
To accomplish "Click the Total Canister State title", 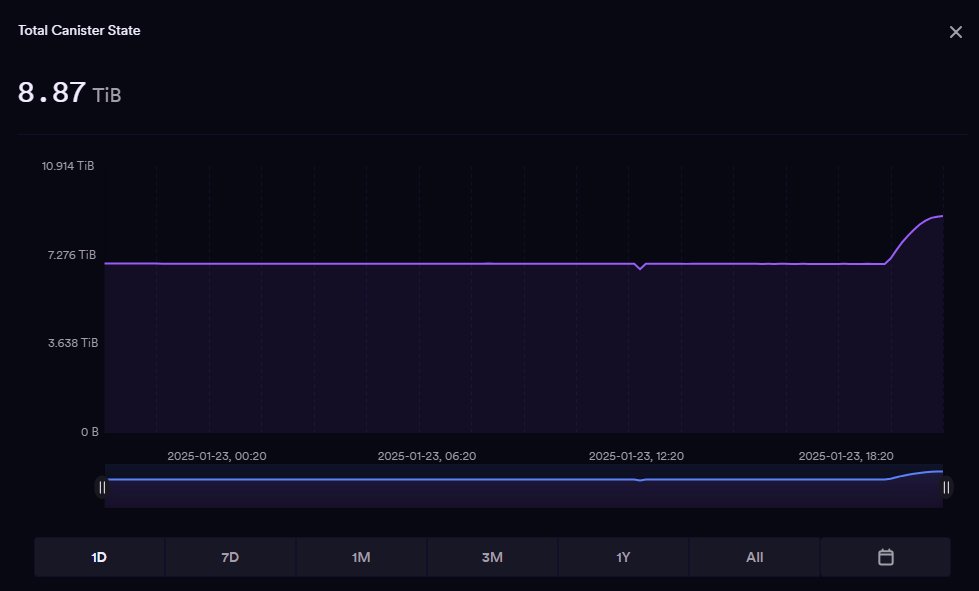I will click(x=79, y=30).
